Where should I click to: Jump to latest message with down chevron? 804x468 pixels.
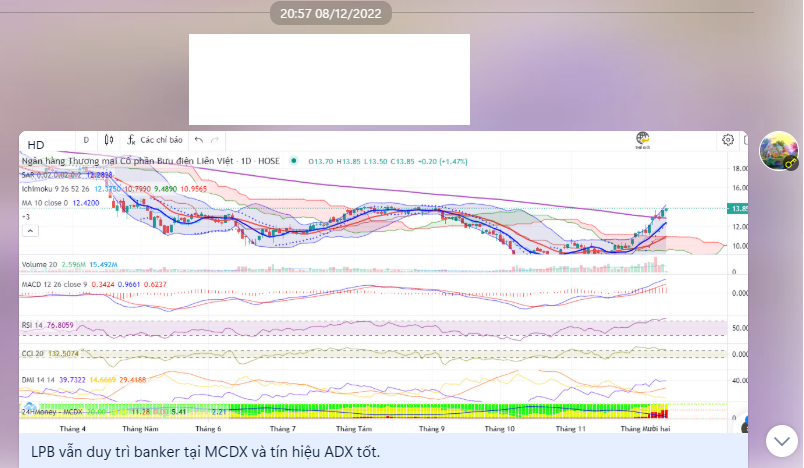pos(782,441)
